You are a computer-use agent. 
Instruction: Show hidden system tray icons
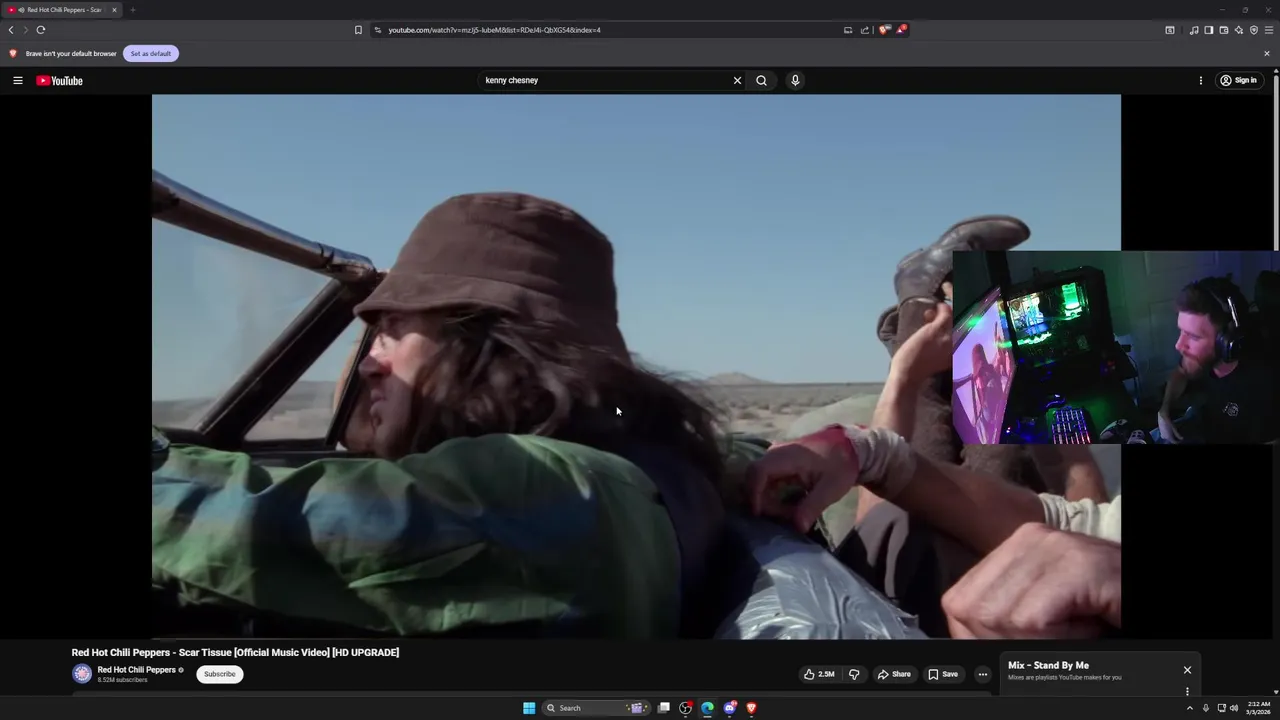1189,708
